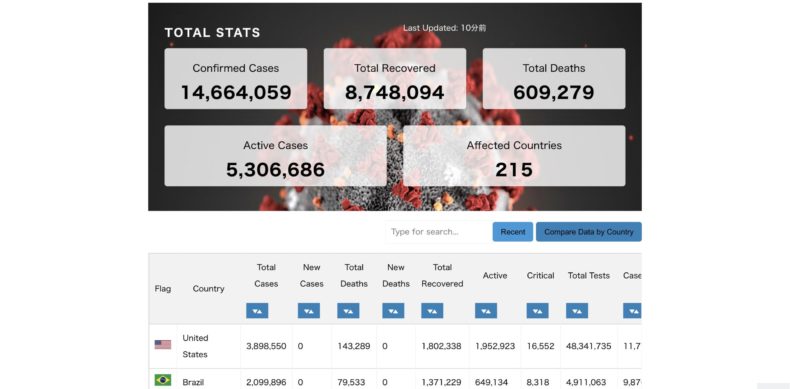The height and width of the screenshot is (389, 790).
Task: Click Brazil critical value 8,318
Action: pyautogui.click(x=538, y=382)
